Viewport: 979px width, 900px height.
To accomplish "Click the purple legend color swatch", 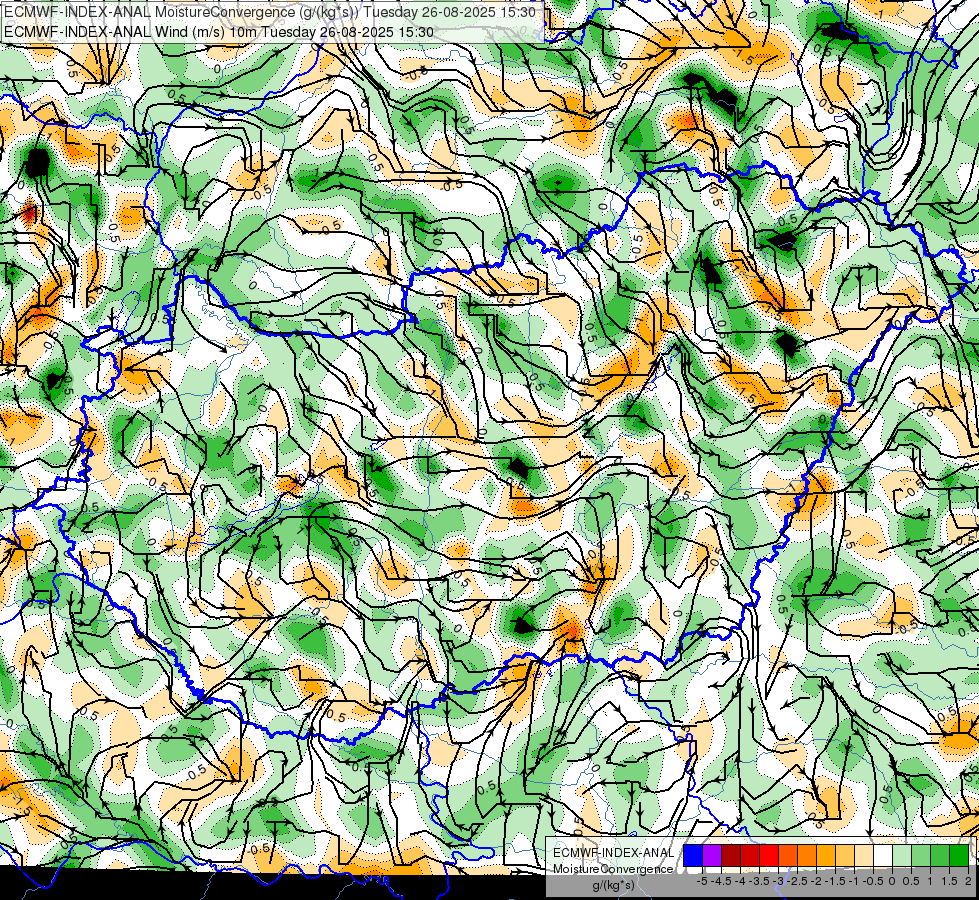I will point(712,855).
